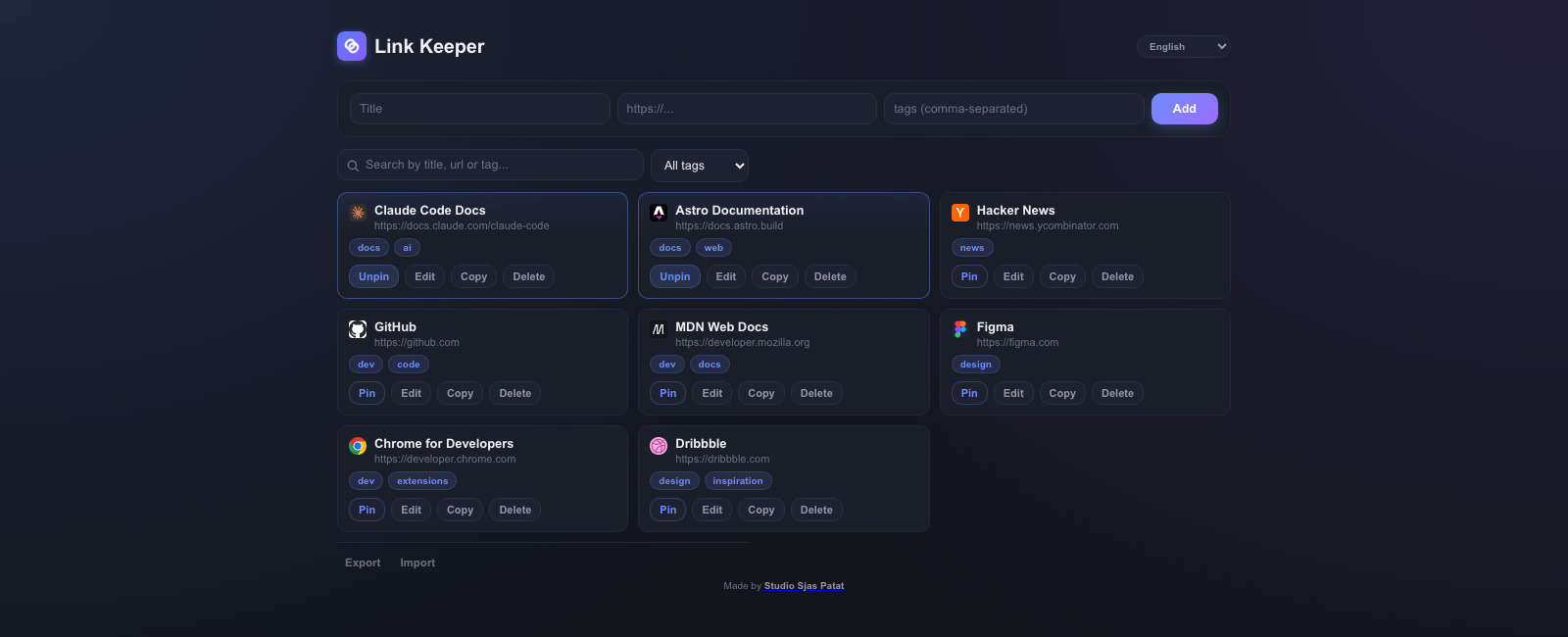Copy the MDN Web Docs URL
The image size is (1568, 637).
761,393
